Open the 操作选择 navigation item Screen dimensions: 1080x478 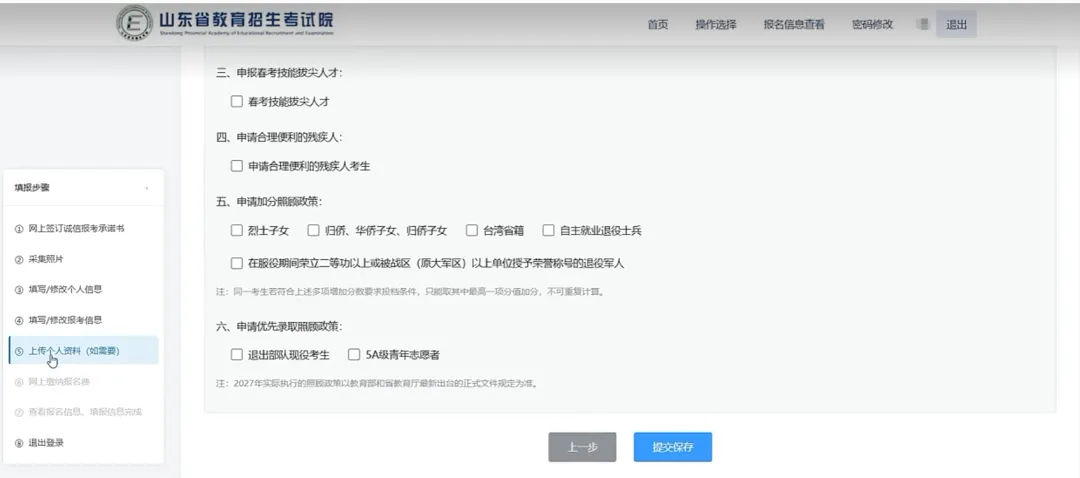pos(716,24)
